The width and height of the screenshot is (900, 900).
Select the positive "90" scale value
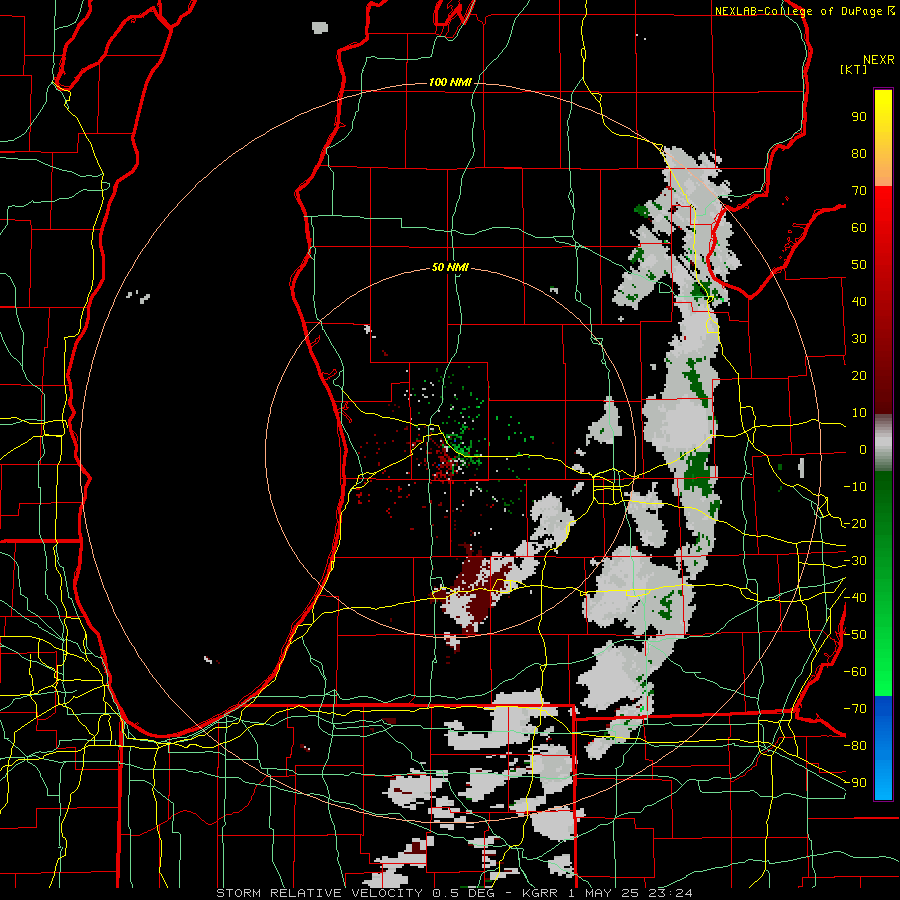[859, 117]
